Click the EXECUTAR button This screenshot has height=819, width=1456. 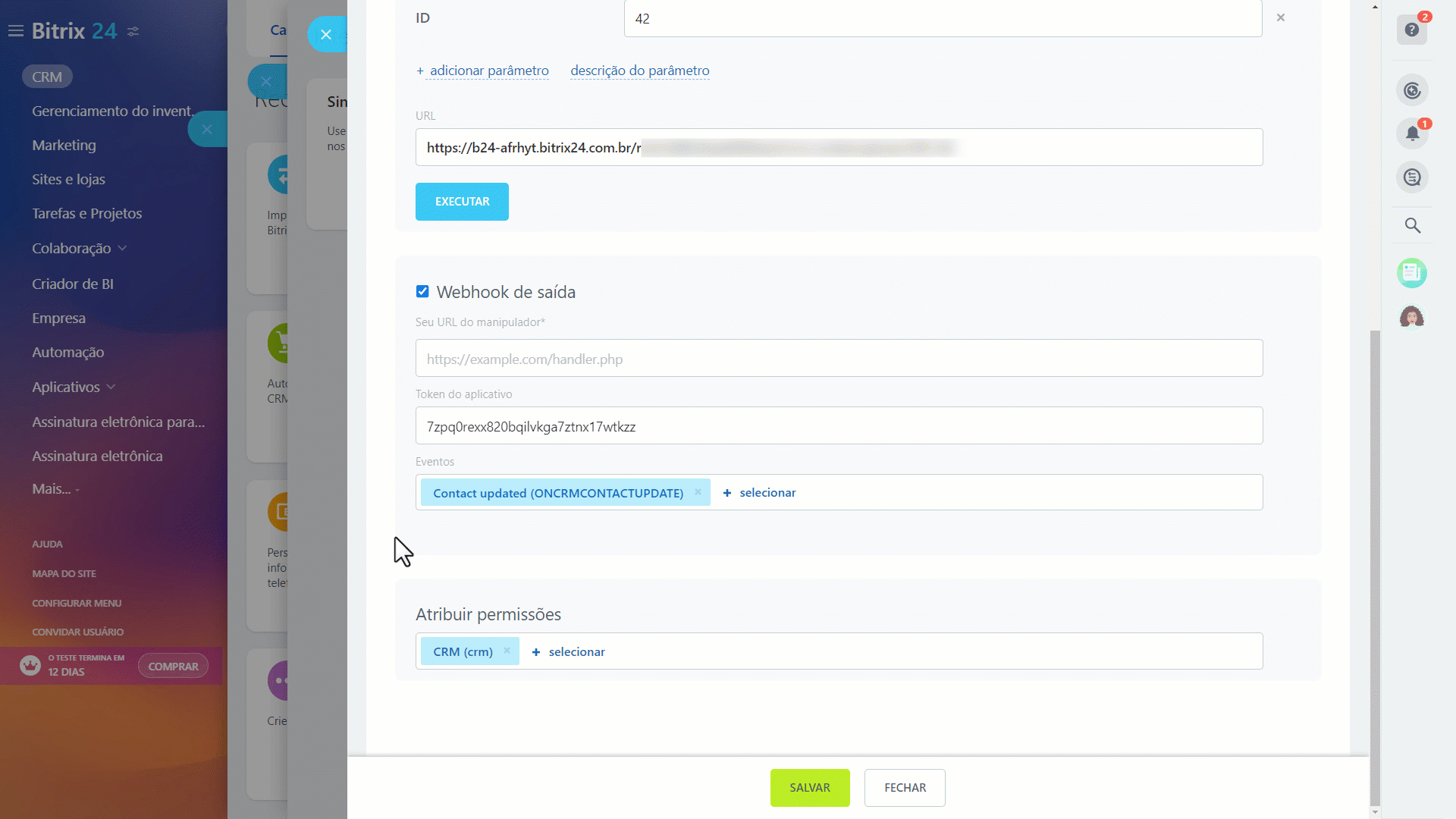462,202
